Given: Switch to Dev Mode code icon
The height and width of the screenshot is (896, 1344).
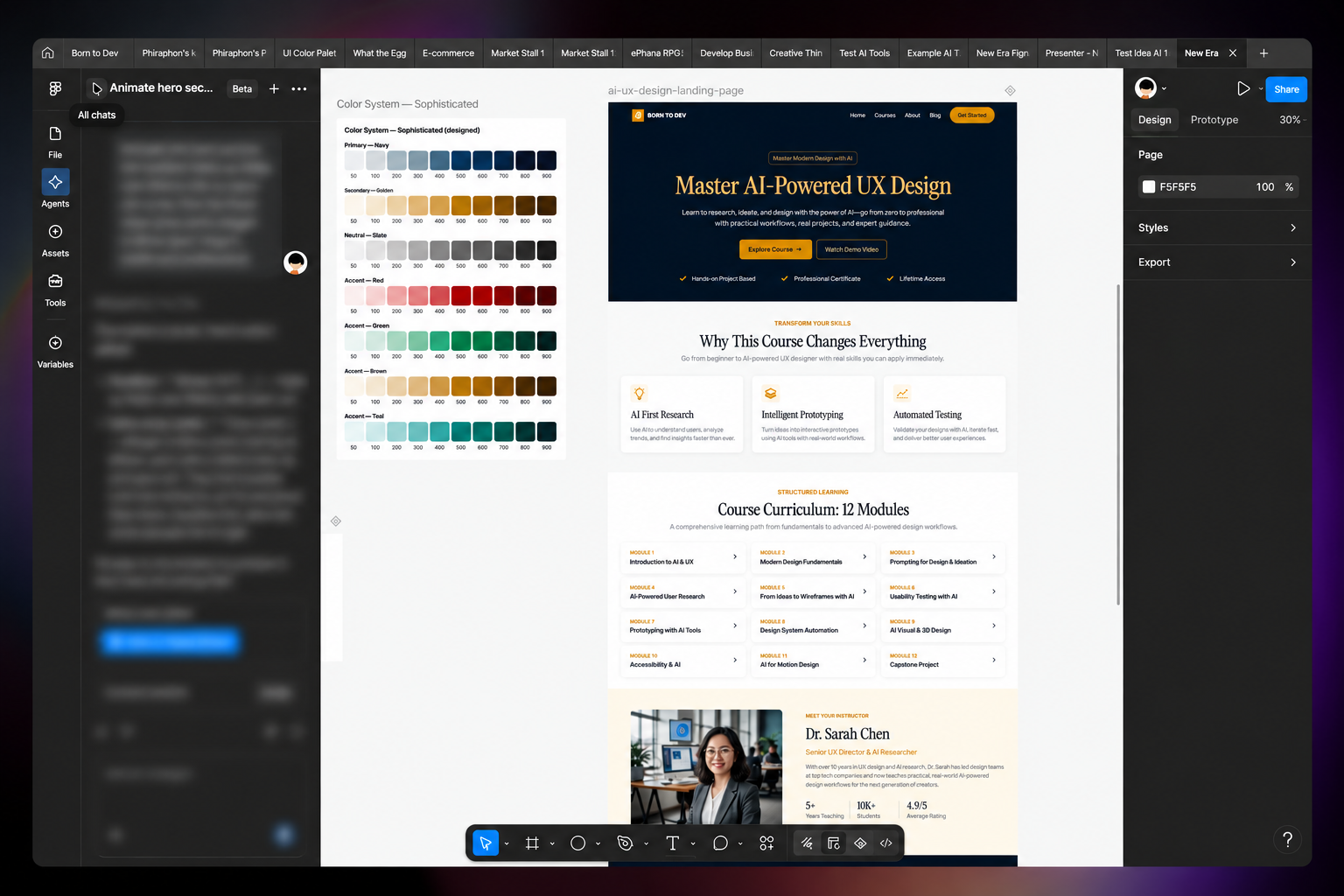Looking at the screenshot, I should [886, 843].
